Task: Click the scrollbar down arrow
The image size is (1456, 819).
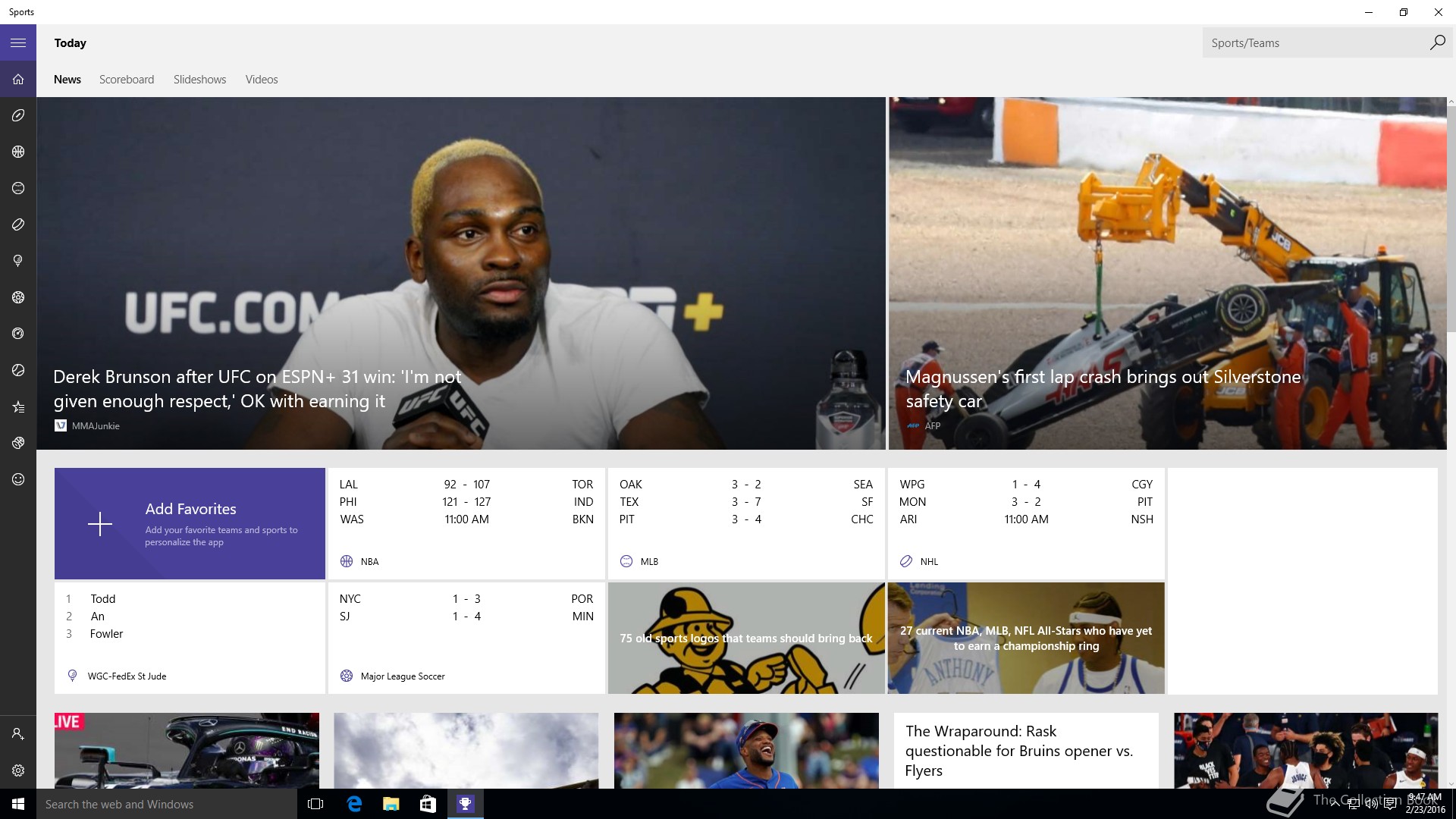Action: [x=1451, y=784]
